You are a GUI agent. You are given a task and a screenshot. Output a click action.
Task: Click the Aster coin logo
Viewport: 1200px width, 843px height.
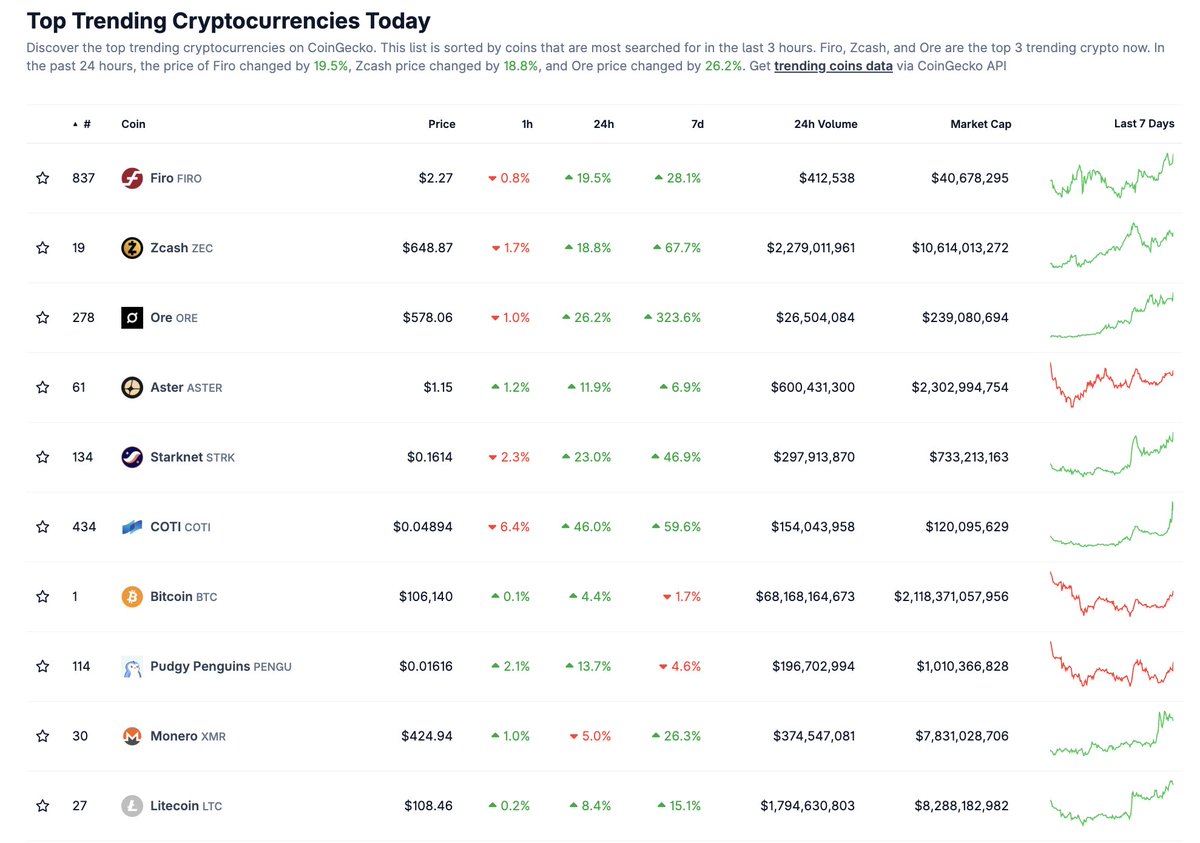[x=131, y=387]
